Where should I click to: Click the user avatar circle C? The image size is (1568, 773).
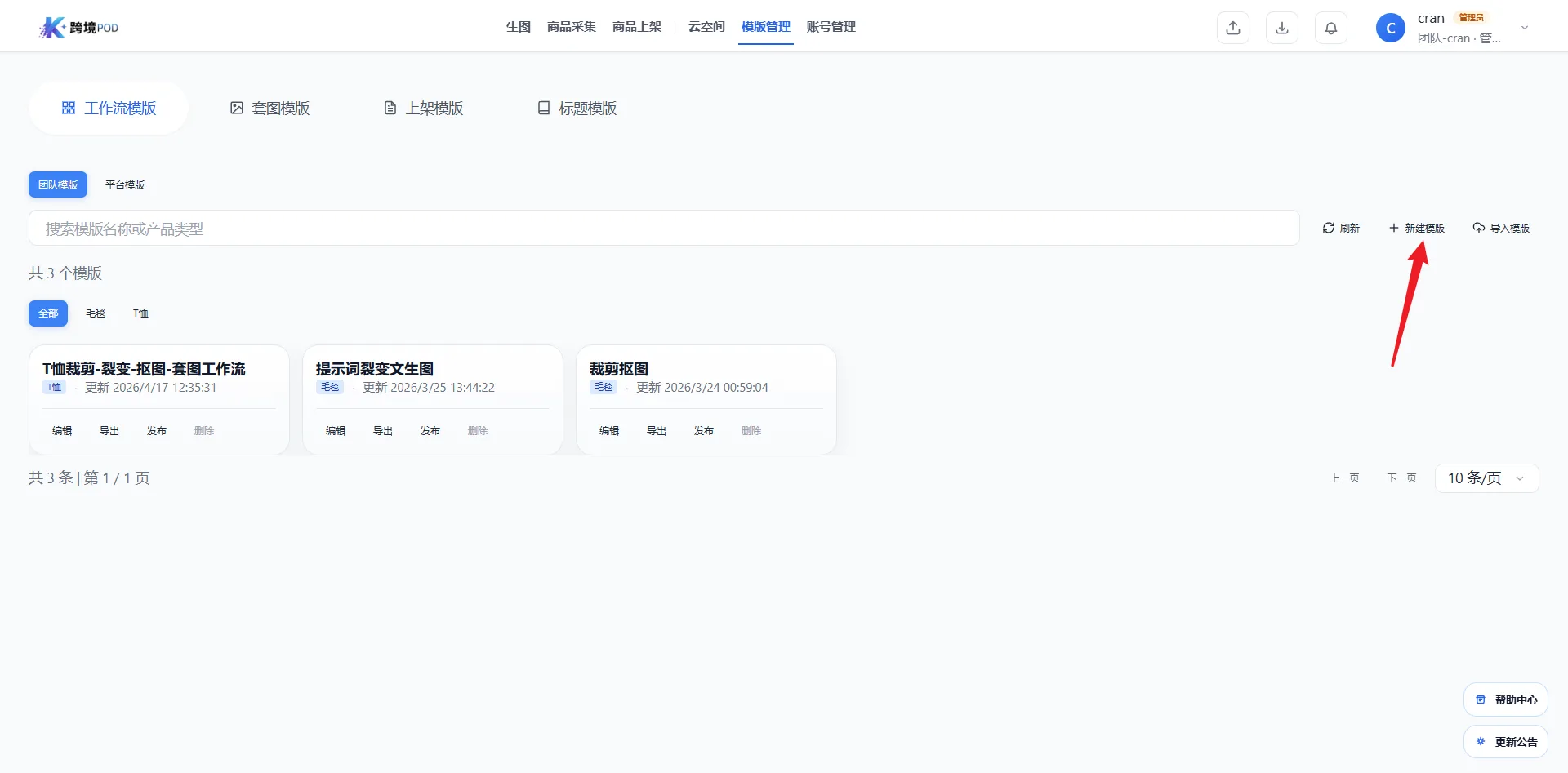1390,28
